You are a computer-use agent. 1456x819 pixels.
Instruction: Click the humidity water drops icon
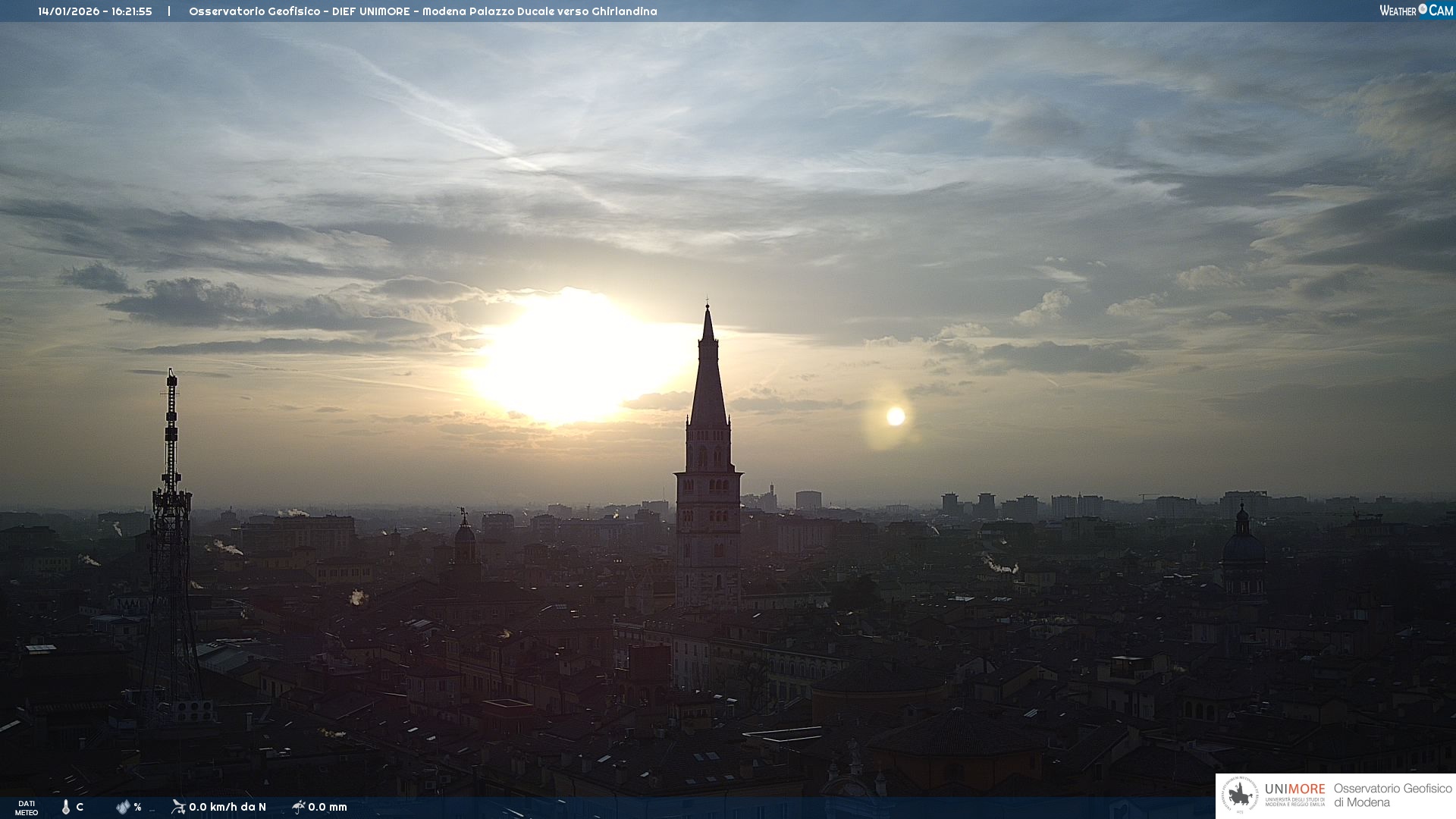coord(123,807)
